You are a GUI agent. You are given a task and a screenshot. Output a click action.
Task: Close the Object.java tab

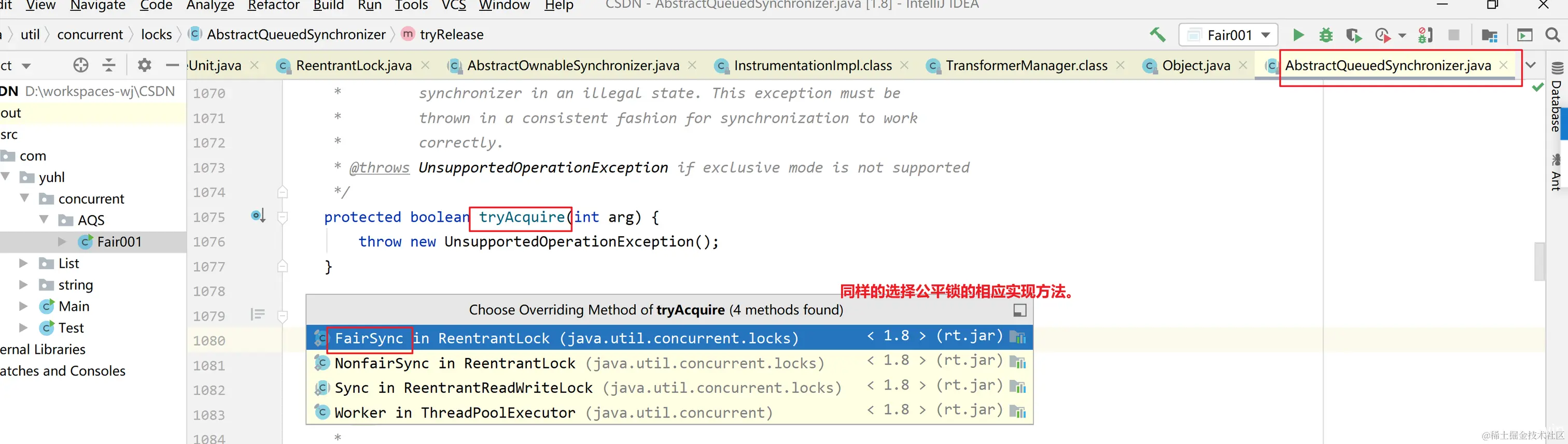coord(1243,65)
